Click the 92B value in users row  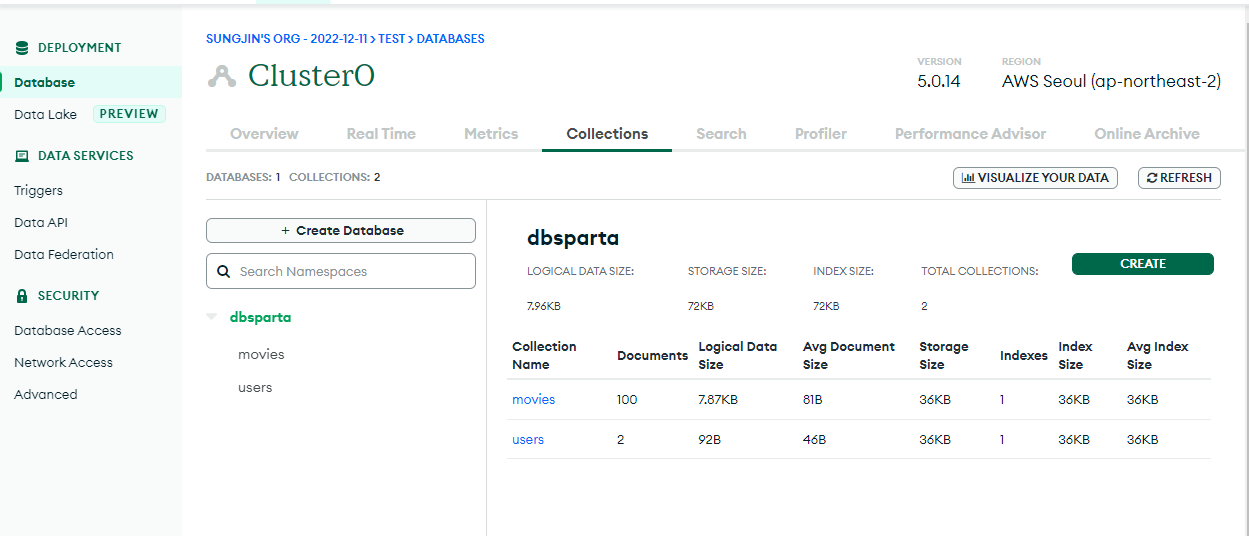709,439
